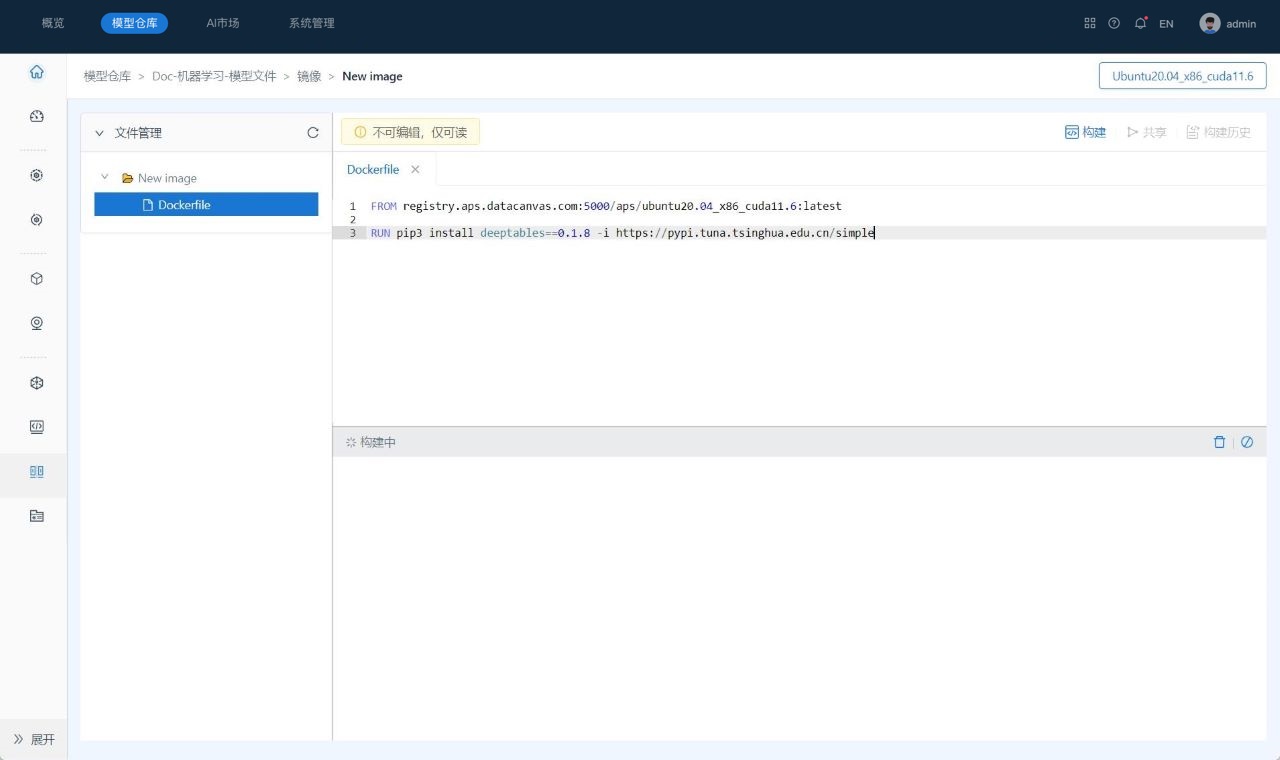Click the Ubuntu20.04_x86_cuda11.6 button
The image size is (1280, 760).
[1182, 76]
